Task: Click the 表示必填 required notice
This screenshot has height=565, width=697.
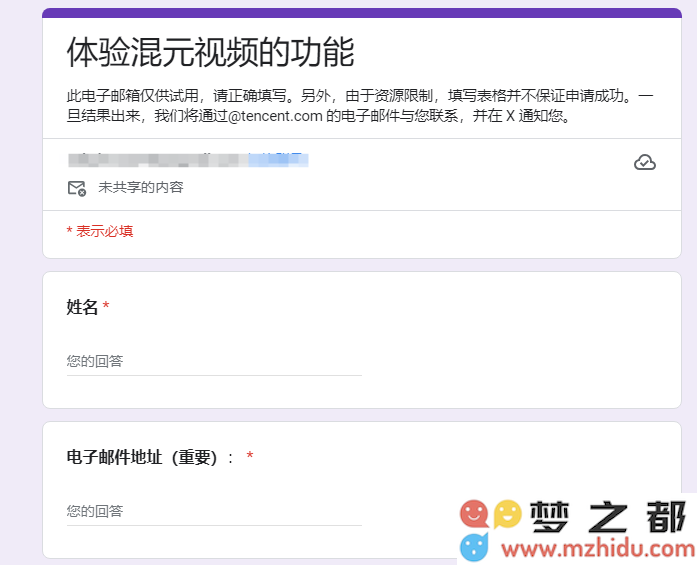Action: point(100,231)
